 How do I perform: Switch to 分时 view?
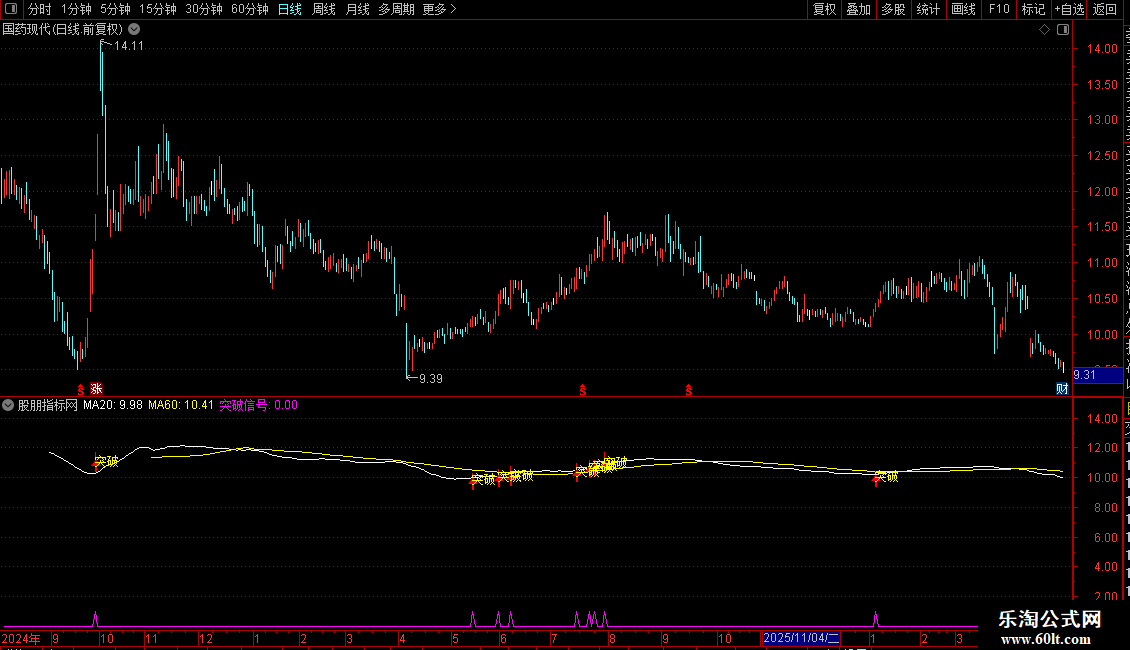click(40, 9)
